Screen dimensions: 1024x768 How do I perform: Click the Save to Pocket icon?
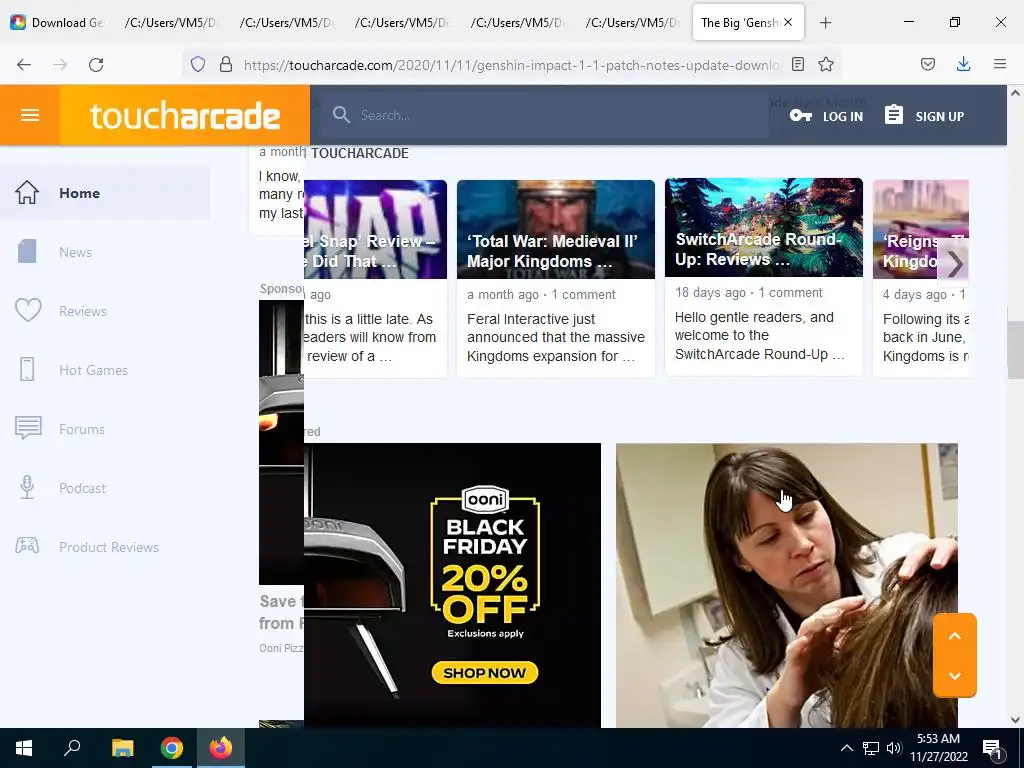pyautogui.click(x=928, y=64)
